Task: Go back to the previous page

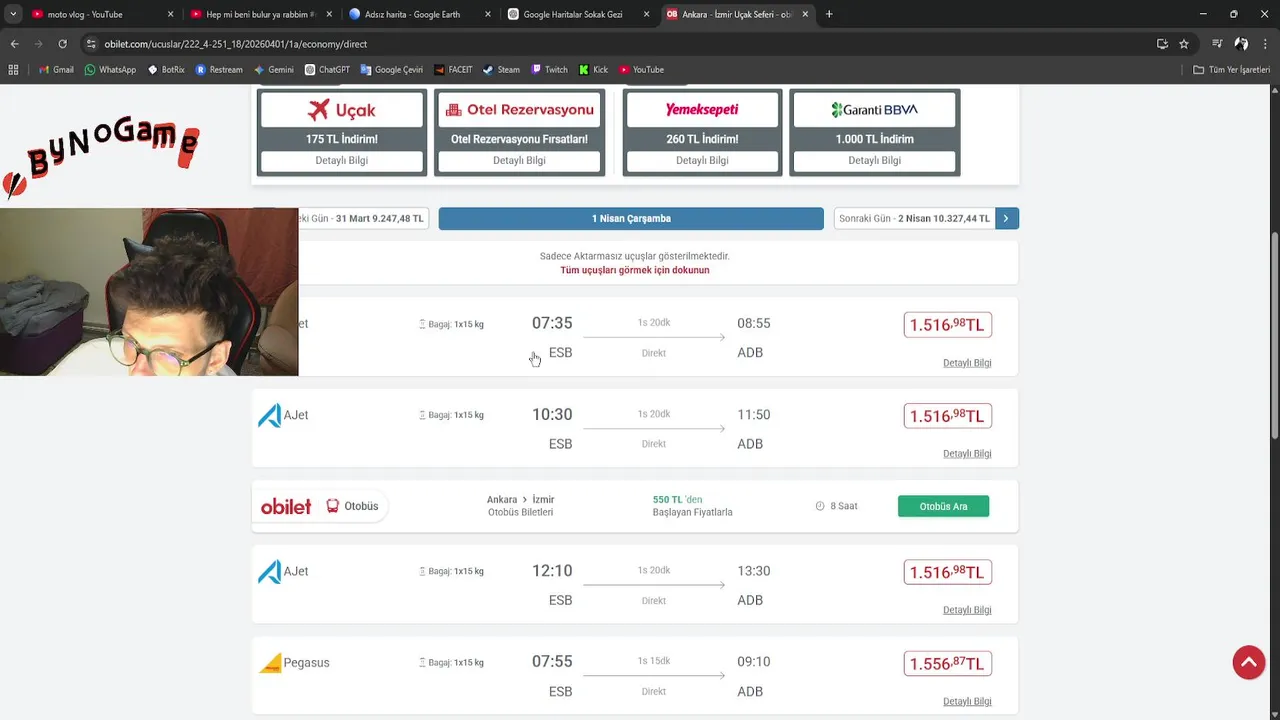Action: pyautogui.click(x=14, y=44)
